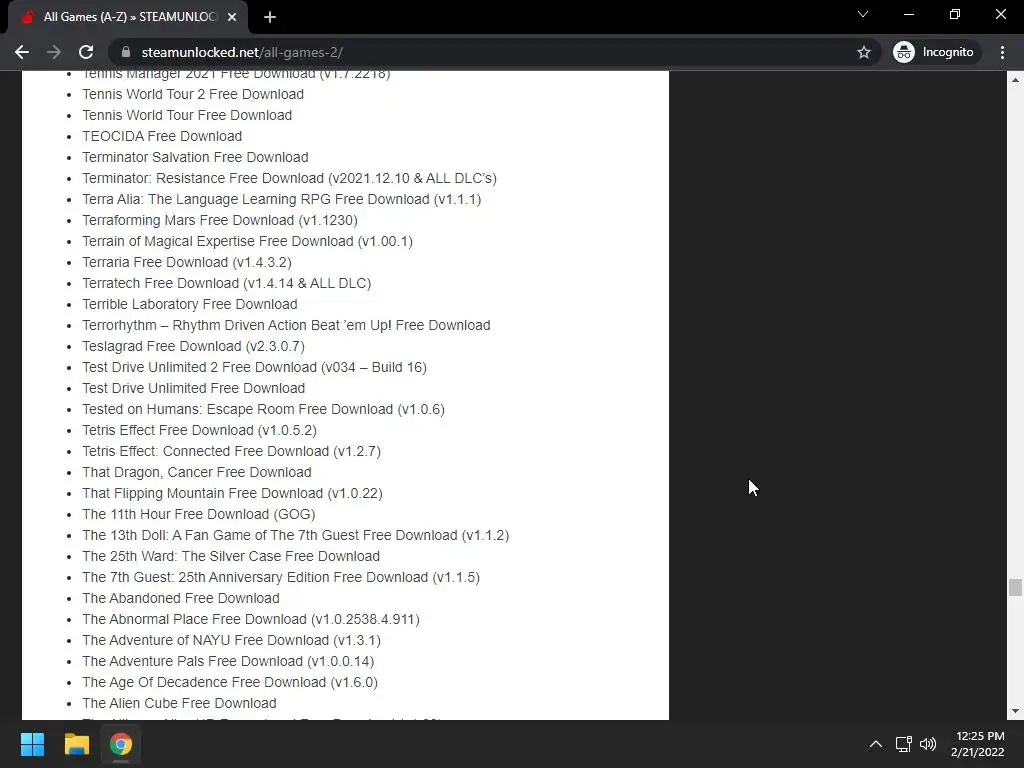The image size is (1024, 768).
Task: Bookmark this page with the star
Action: [863, 52]
